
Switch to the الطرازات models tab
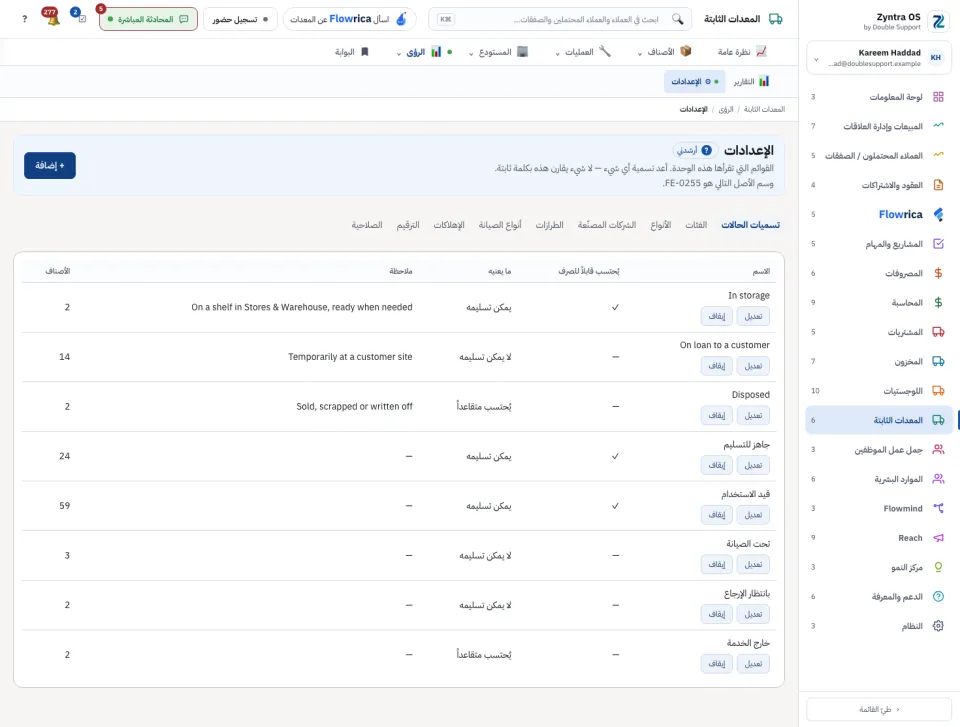549,225
